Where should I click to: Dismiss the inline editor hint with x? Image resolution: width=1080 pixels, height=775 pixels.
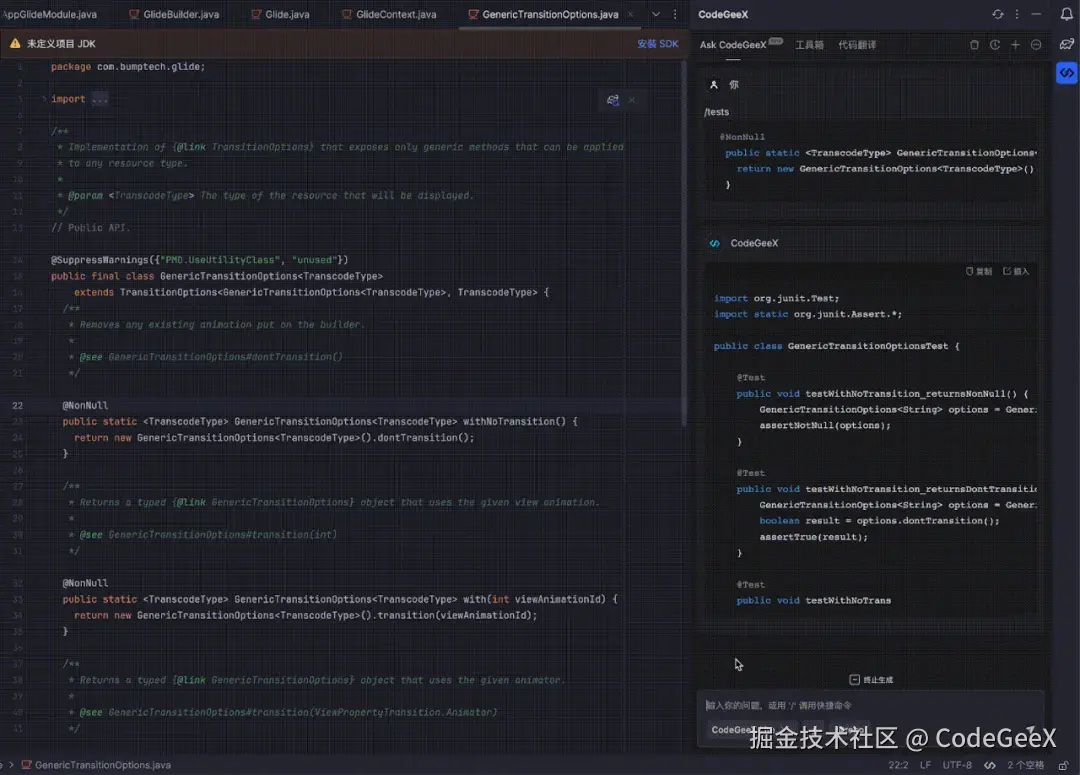[632, 100]
